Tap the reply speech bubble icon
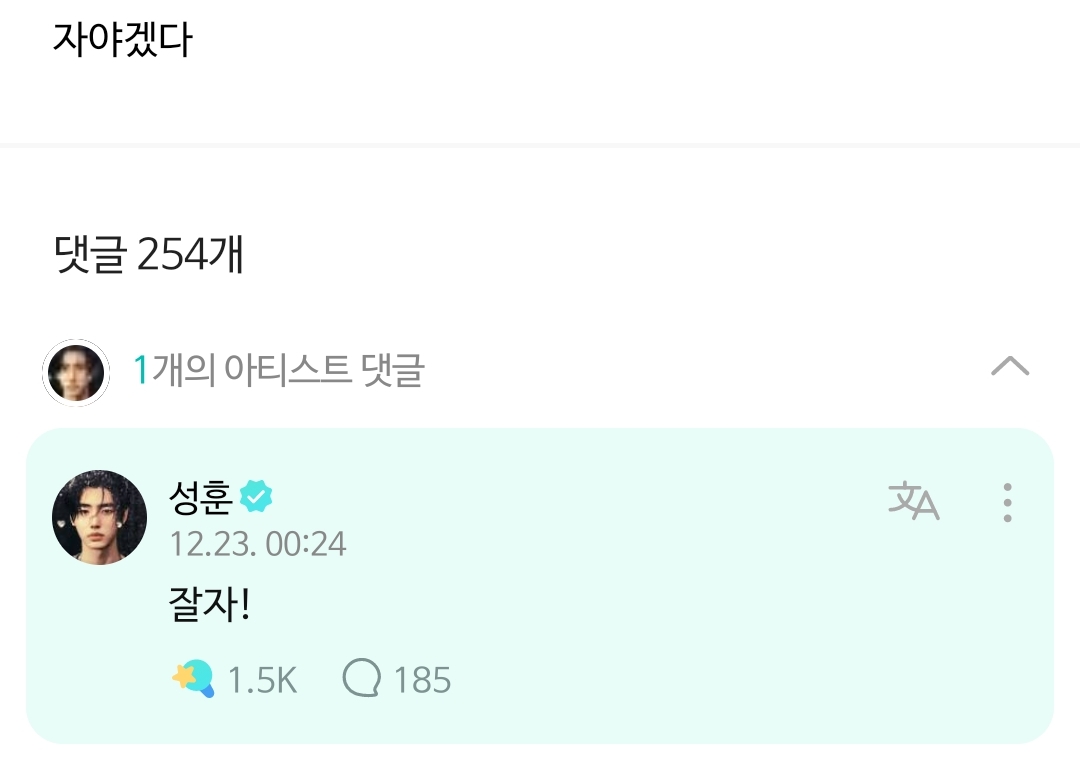The image size is (1080, 766). pos(361,680)
